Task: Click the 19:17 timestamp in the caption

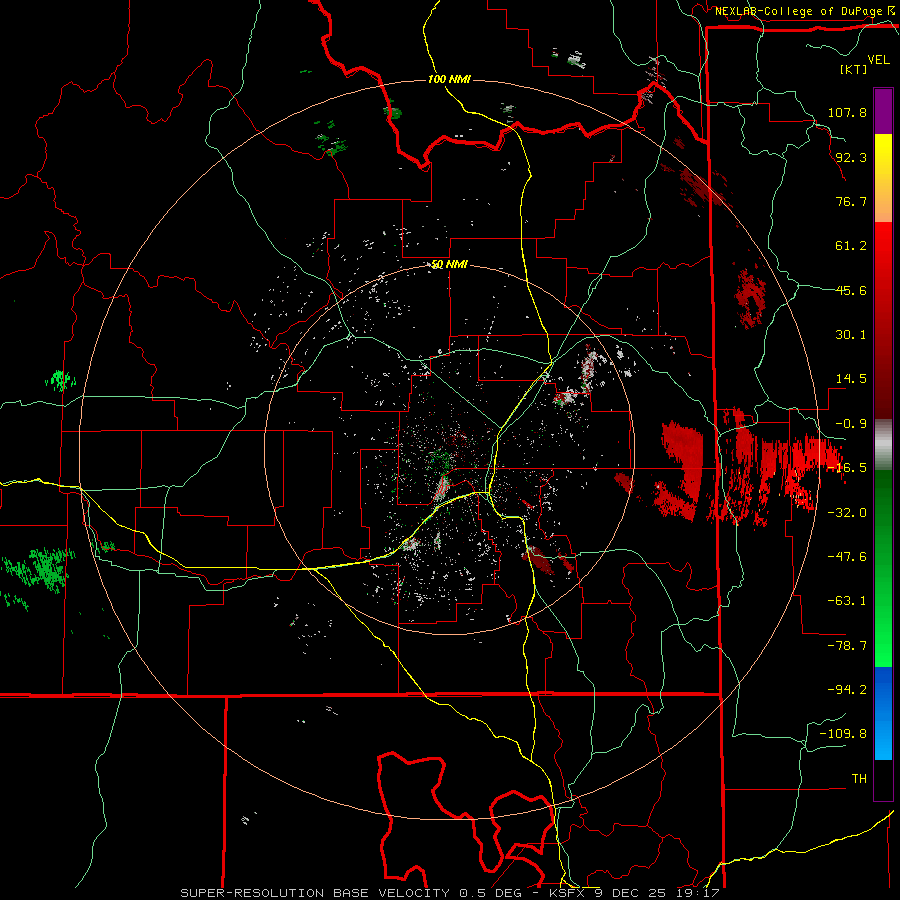Action: click(697, 893)
